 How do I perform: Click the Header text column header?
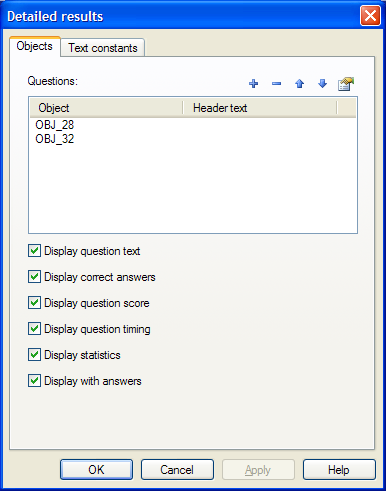pos(260,108)
